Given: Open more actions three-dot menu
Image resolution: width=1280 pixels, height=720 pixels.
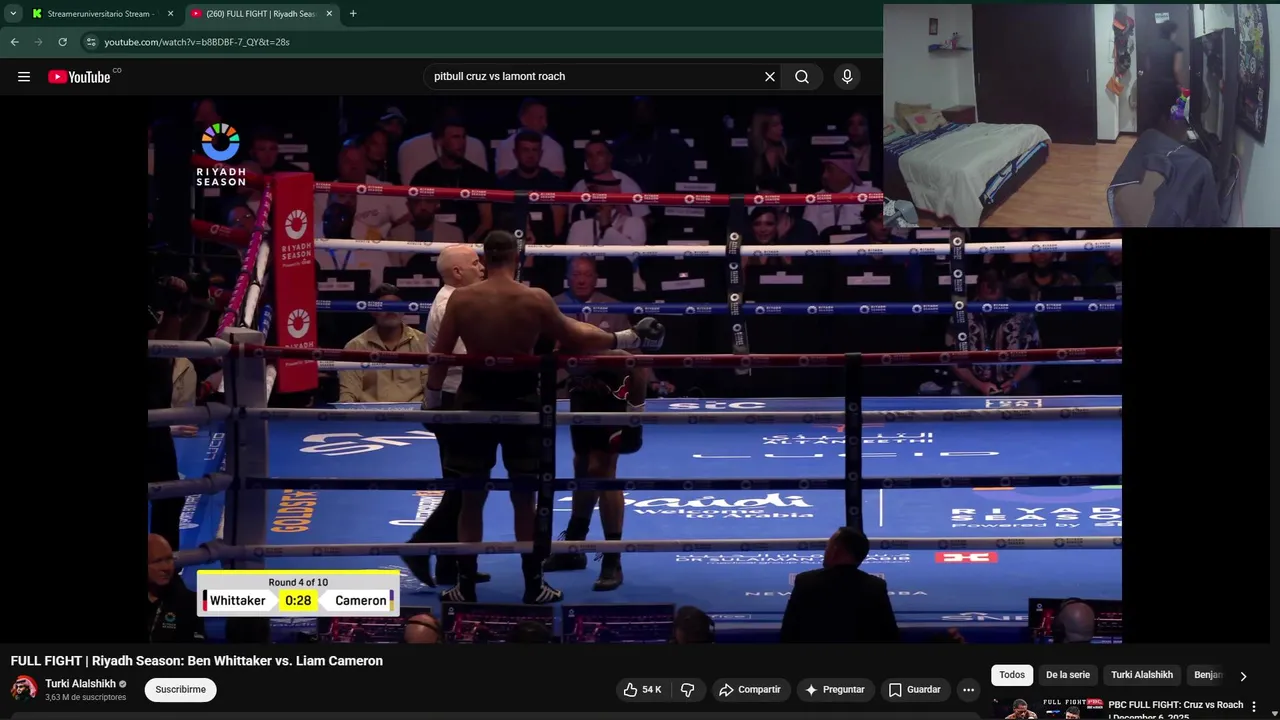Looking at the screenshot, I should [x=968, y=690].
